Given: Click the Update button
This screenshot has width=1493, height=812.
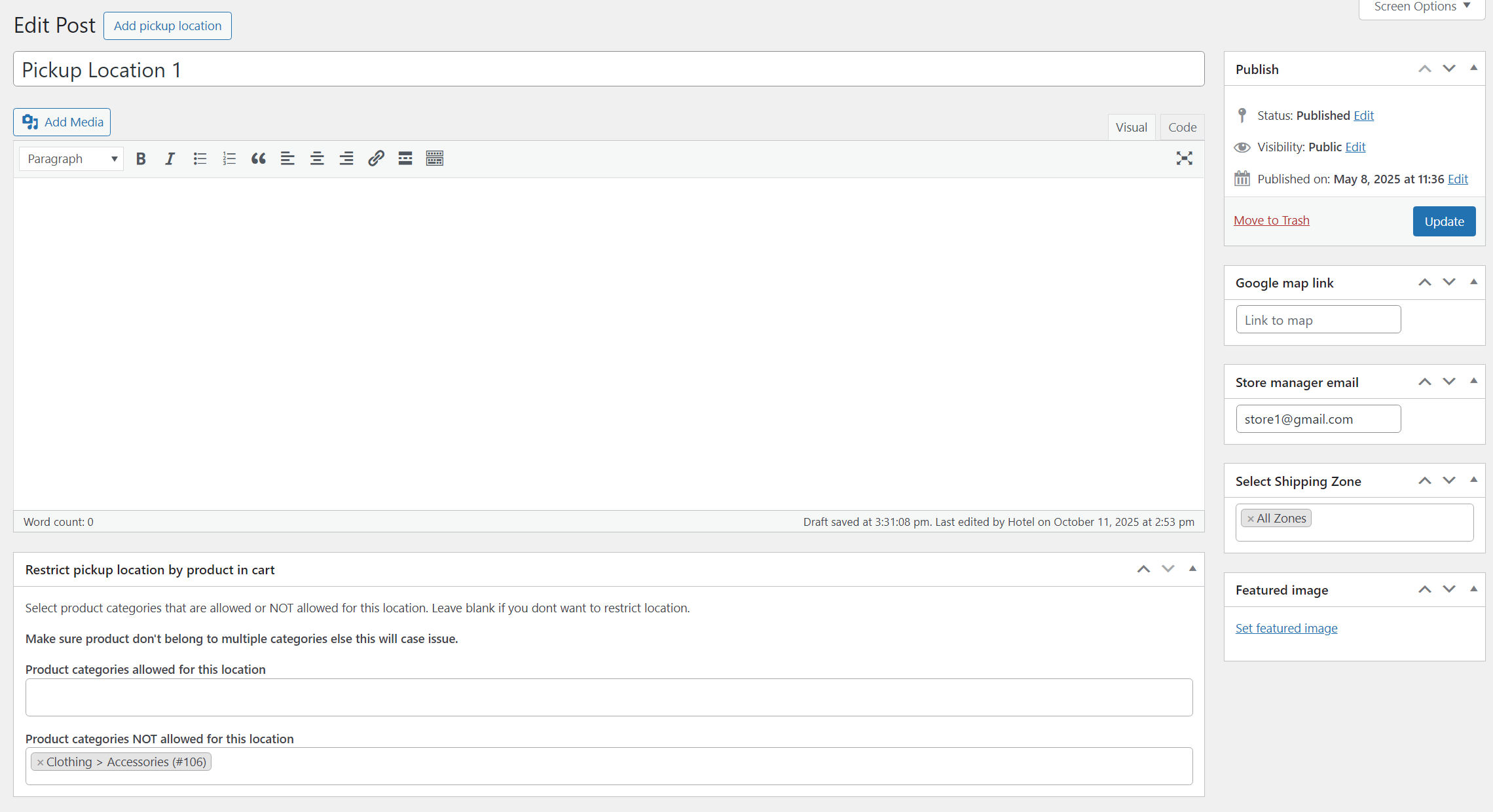Looking at the screenshot, I should coord(1444,221).
